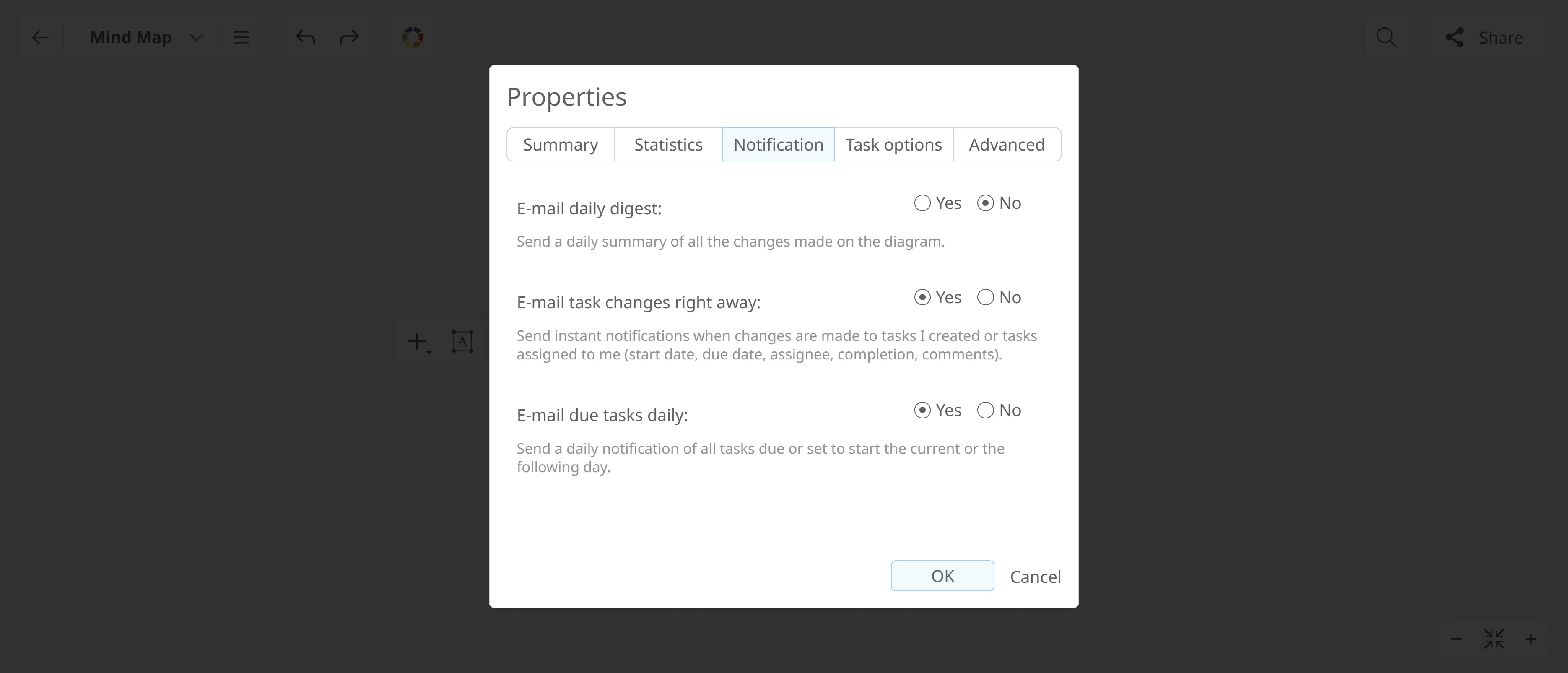Open the hamburger menu icon
Screen dimensions: 1568x673
point(241,38)
